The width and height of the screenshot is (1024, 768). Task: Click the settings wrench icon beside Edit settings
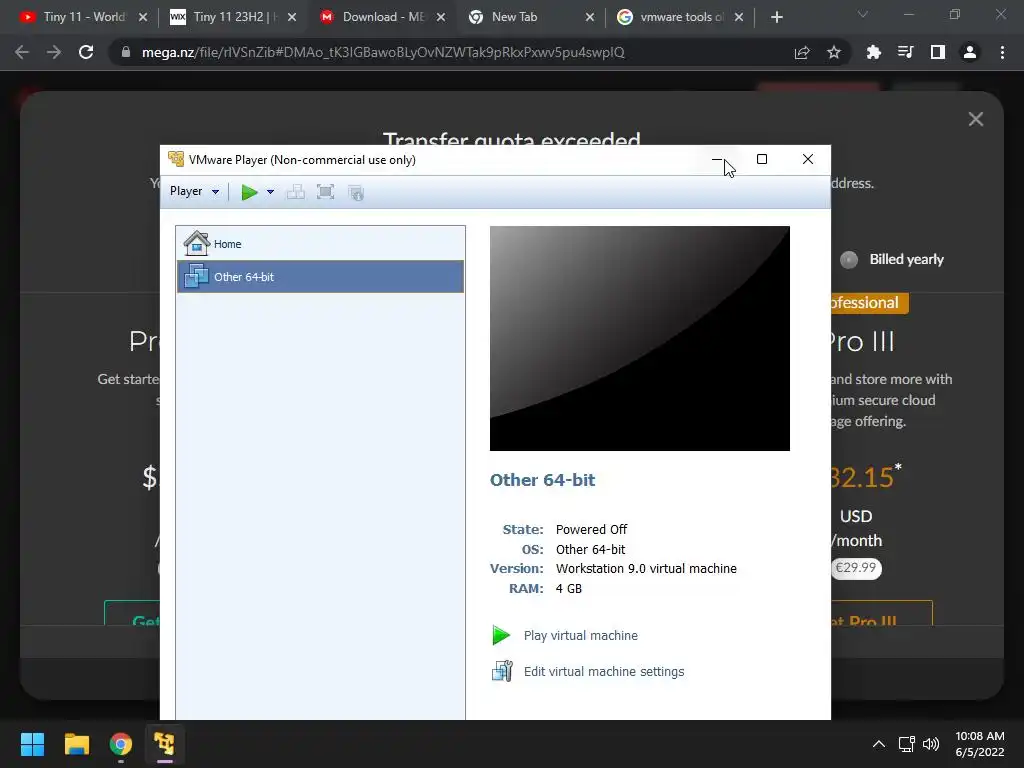(502, 671)
